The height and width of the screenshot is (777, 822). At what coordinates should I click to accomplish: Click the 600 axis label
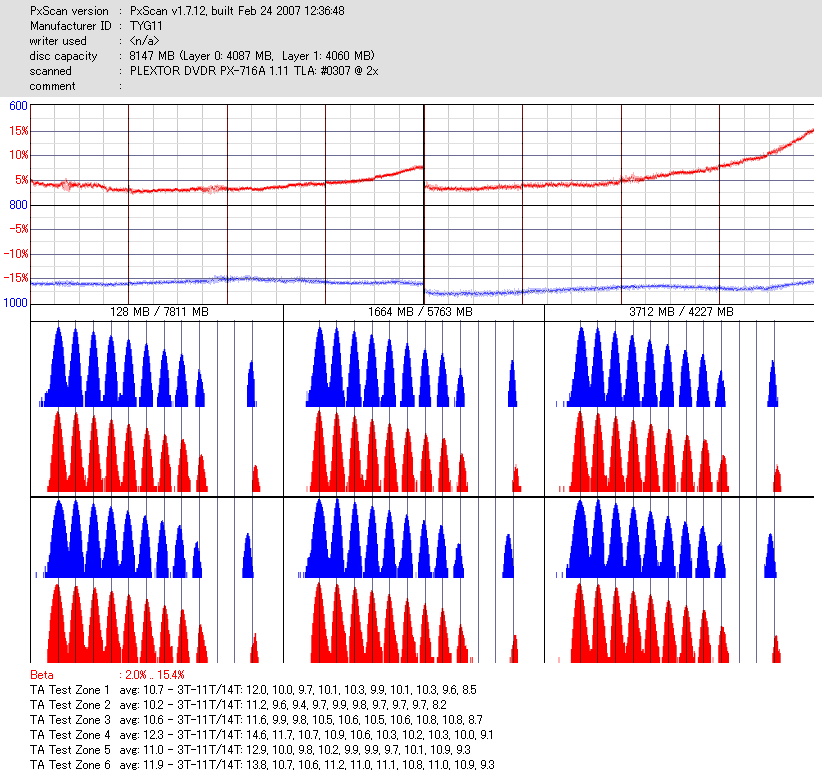click(x=18, y=106)
